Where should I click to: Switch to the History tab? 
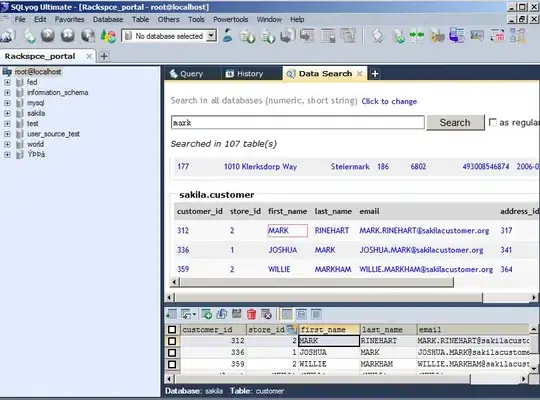point(245,74)
